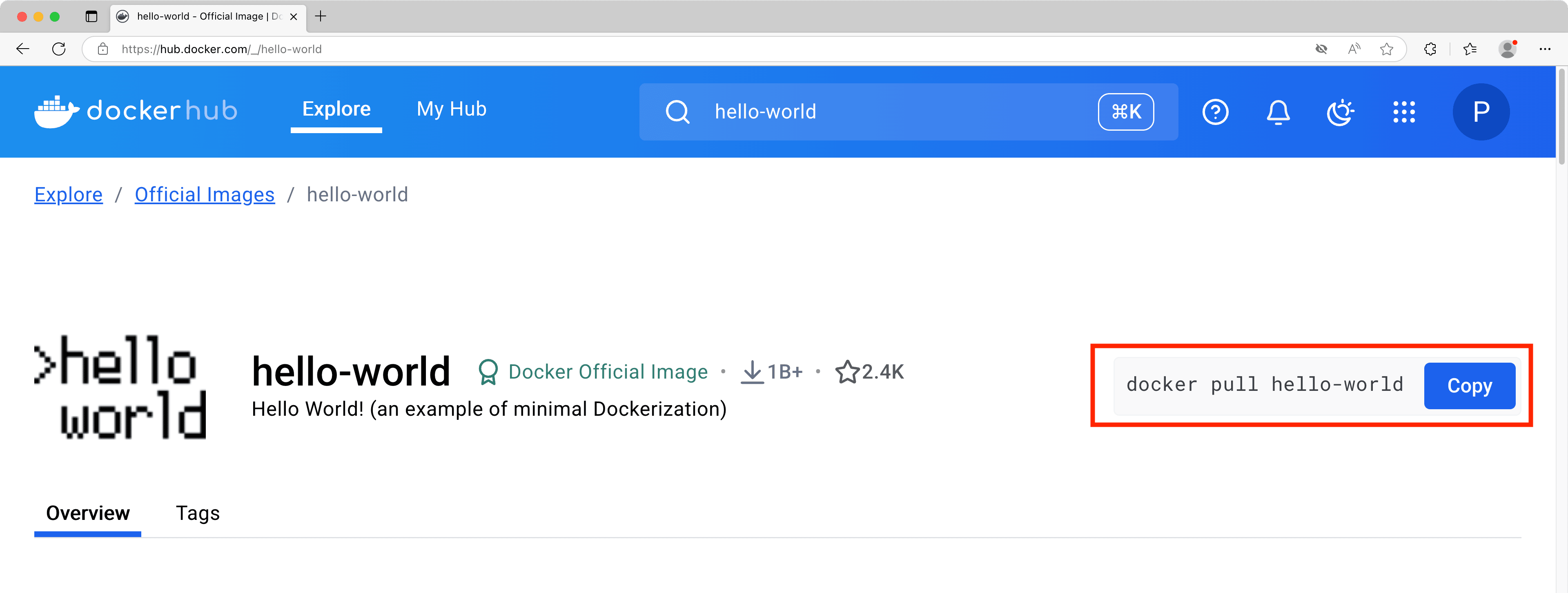Copy the docker pull command
1568x593 pixels.
[1470, 386]
